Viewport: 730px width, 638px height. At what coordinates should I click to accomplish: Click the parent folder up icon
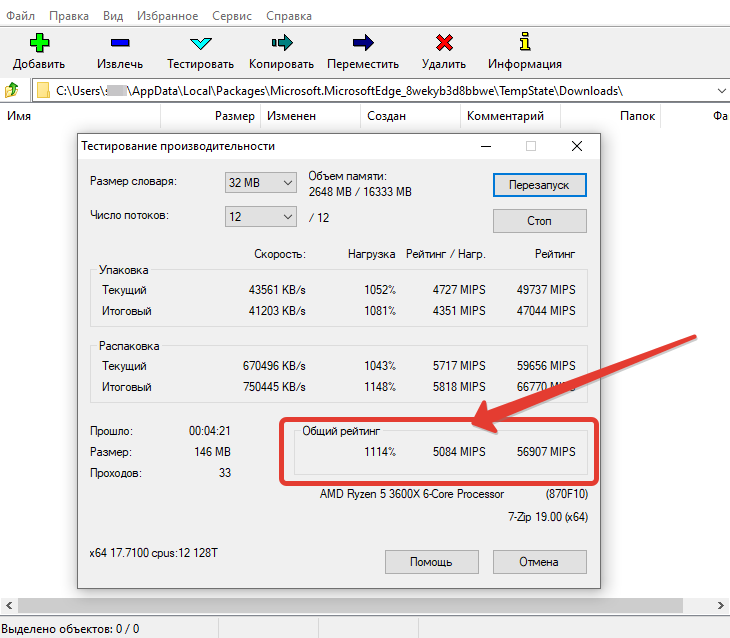pyautogui.click(x=13, y=91)
